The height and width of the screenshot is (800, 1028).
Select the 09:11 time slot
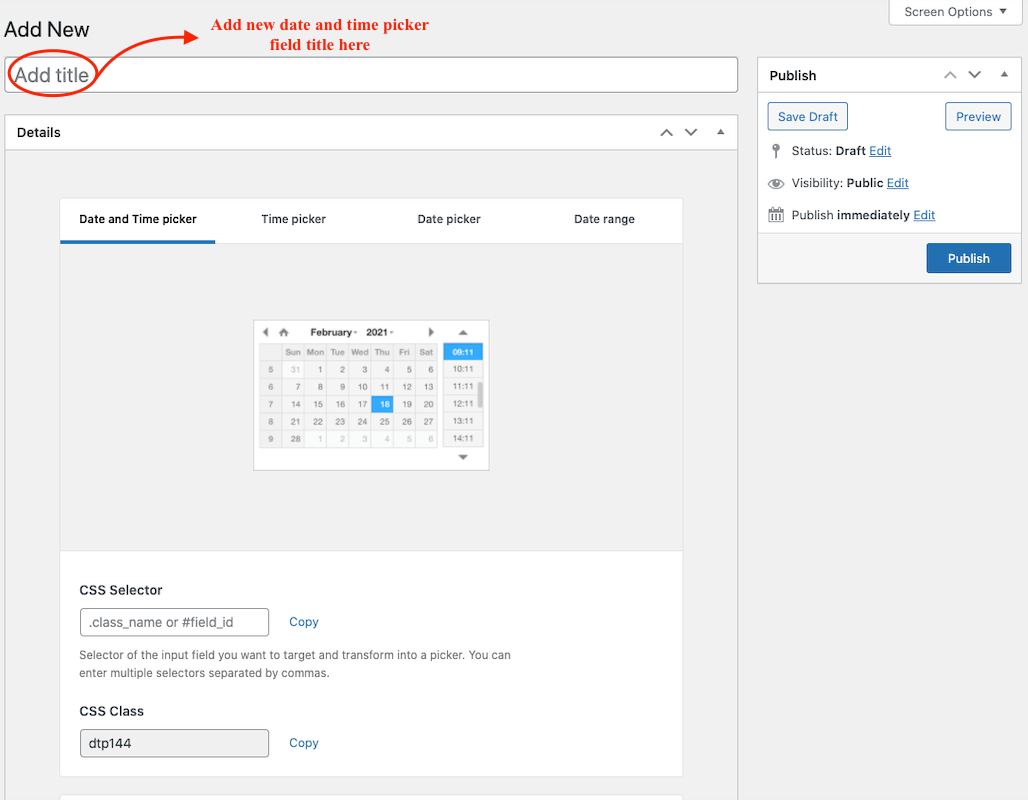tap(463, 352)
